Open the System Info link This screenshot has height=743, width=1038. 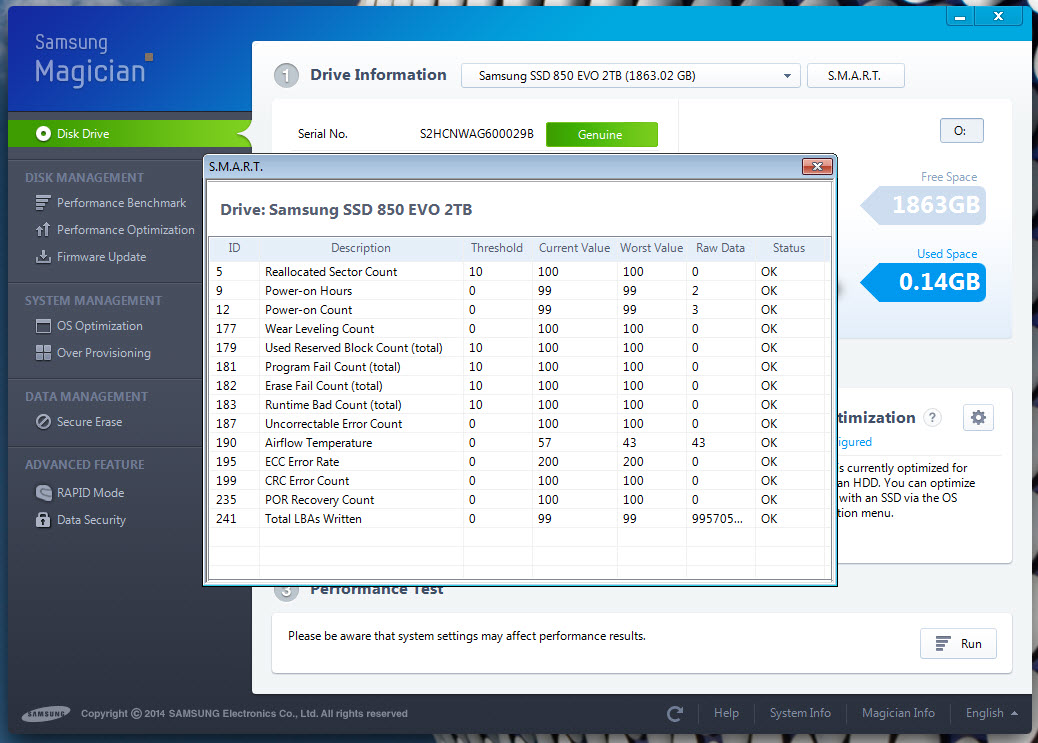[x=800, y=713]
